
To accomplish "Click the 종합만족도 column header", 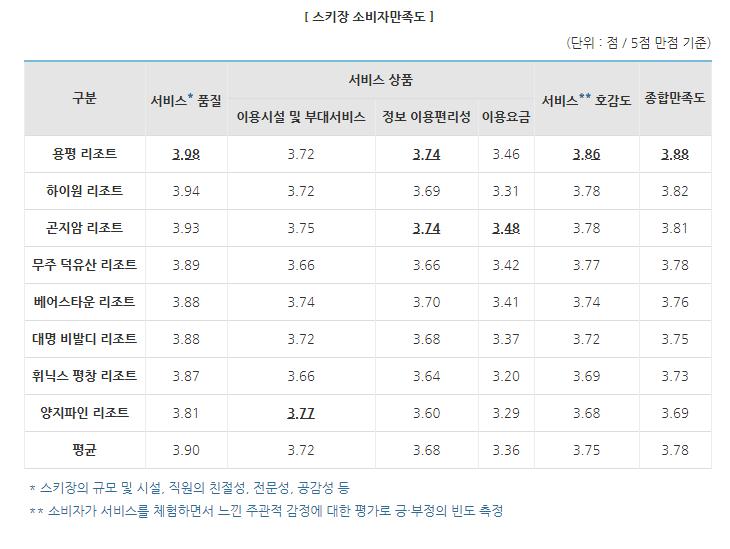I will point(675,98).
